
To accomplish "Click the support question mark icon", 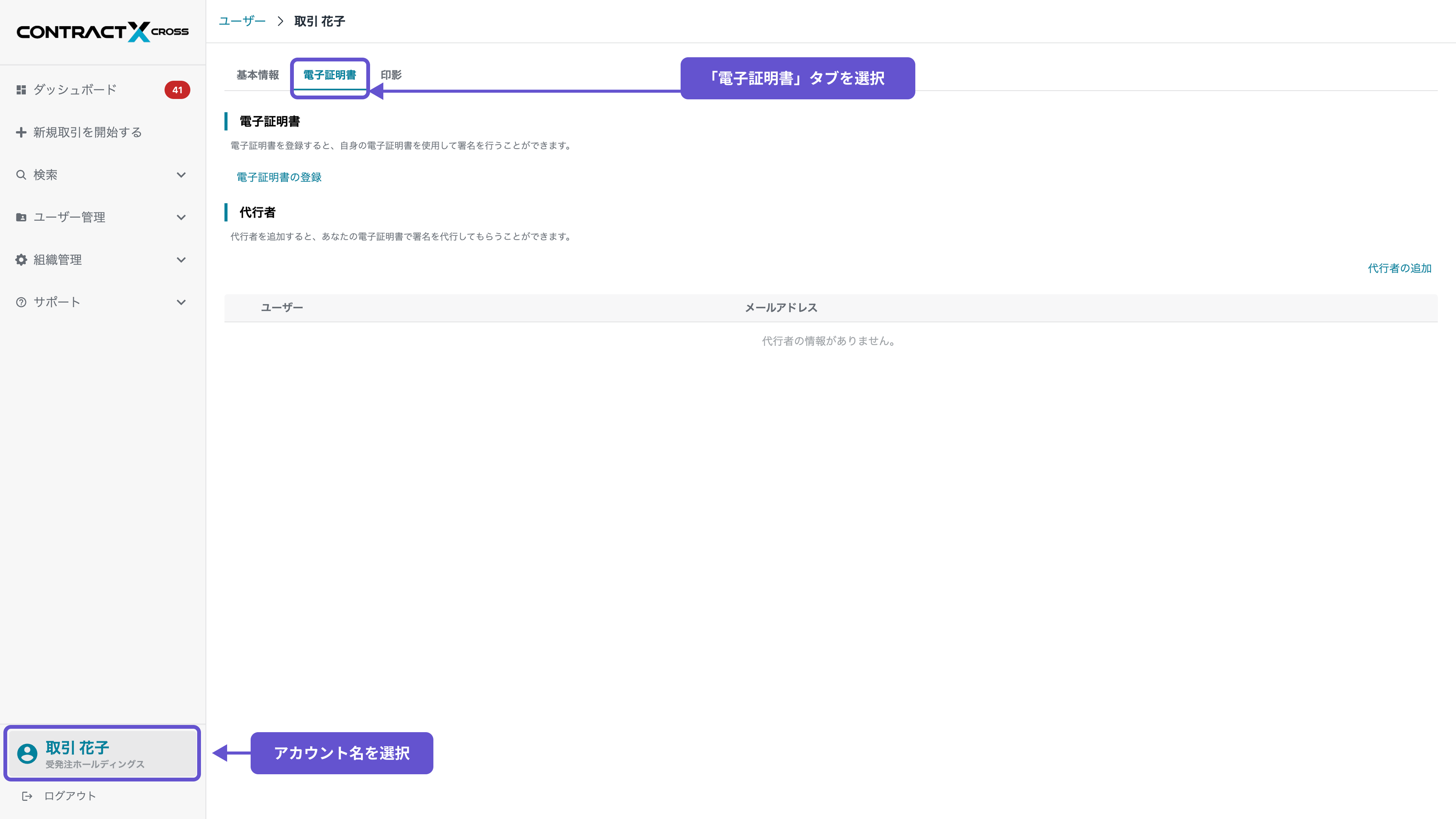I will [21, 302].
